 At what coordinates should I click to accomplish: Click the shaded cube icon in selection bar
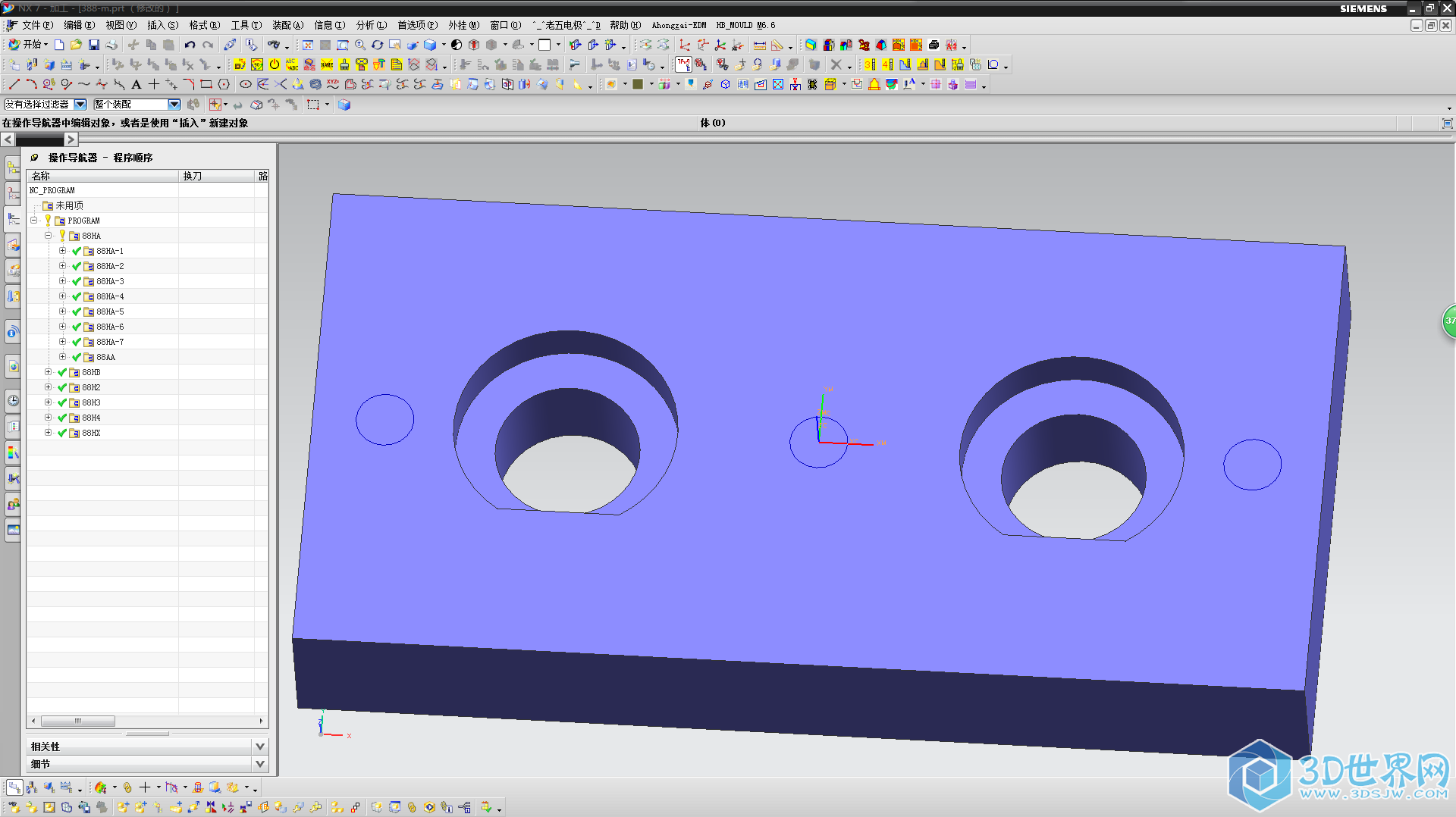coord(344,105)
